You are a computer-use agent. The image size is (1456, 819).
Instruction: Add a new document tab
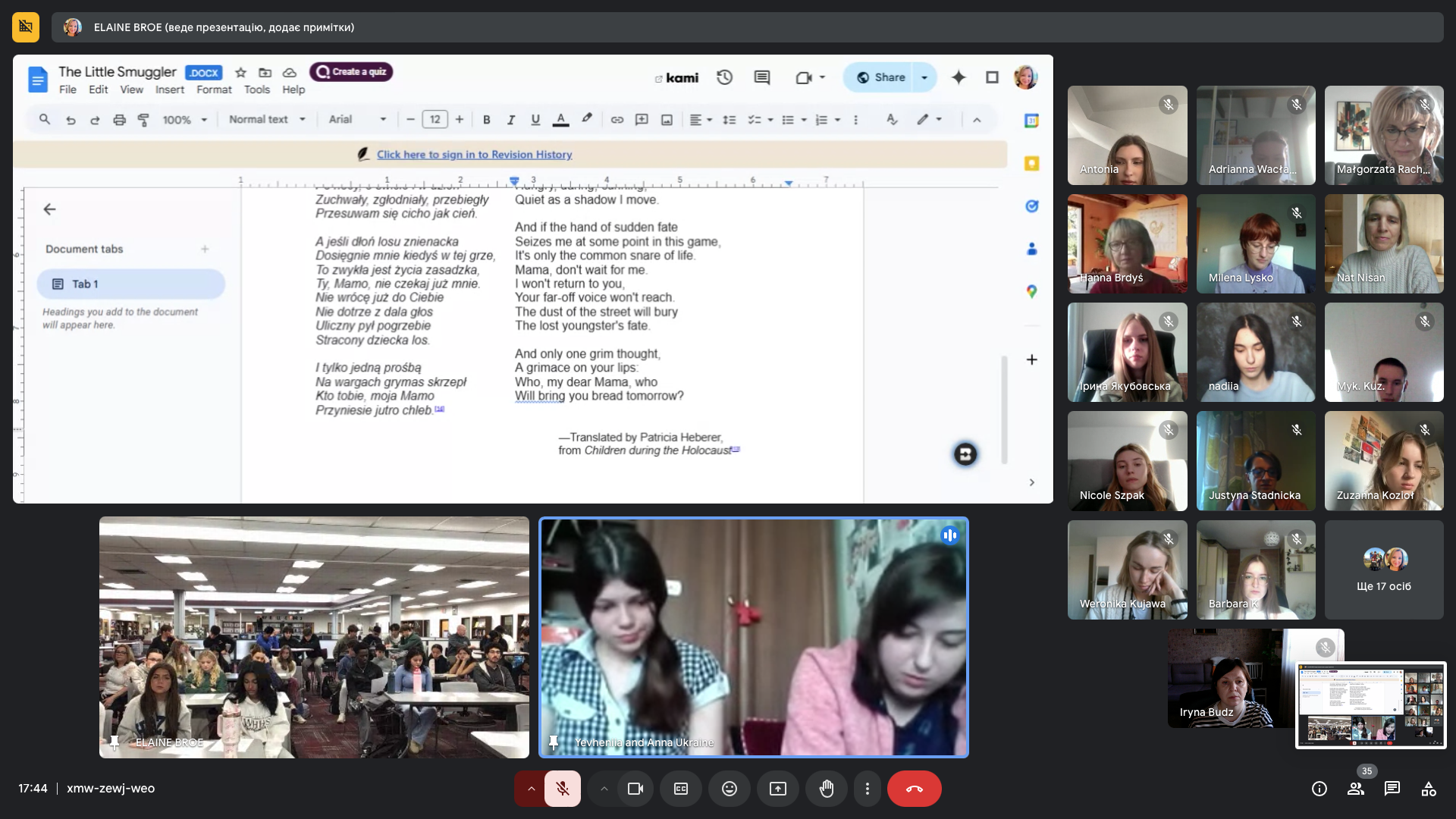point(205,249)
